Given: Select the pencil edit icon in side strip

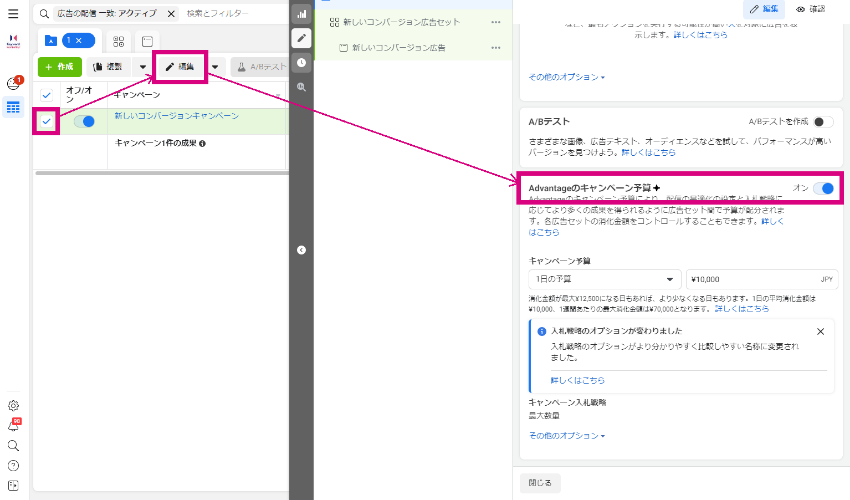Looking at the screenshot, I should point(301,38).
